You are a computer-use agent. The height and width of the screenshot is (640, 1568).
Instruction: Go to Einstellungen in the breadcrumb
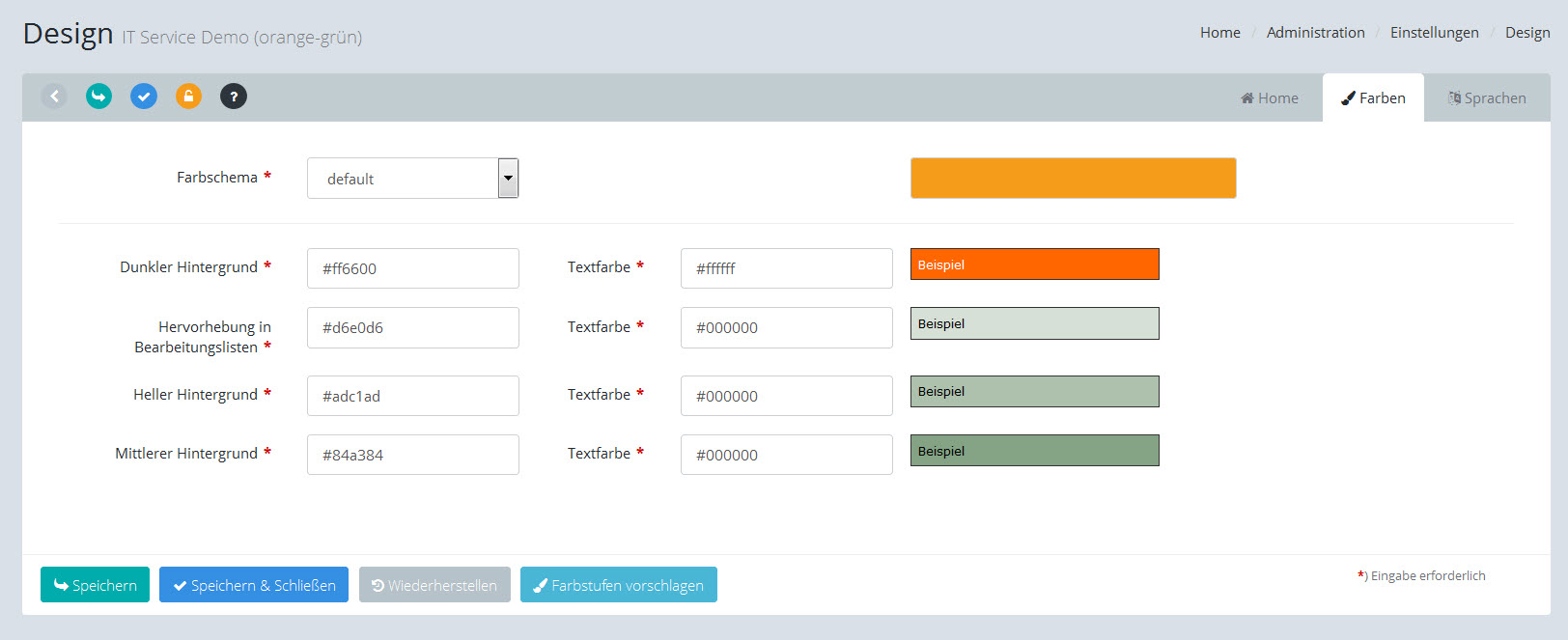pyautogui.click(x=1434, y=33)
